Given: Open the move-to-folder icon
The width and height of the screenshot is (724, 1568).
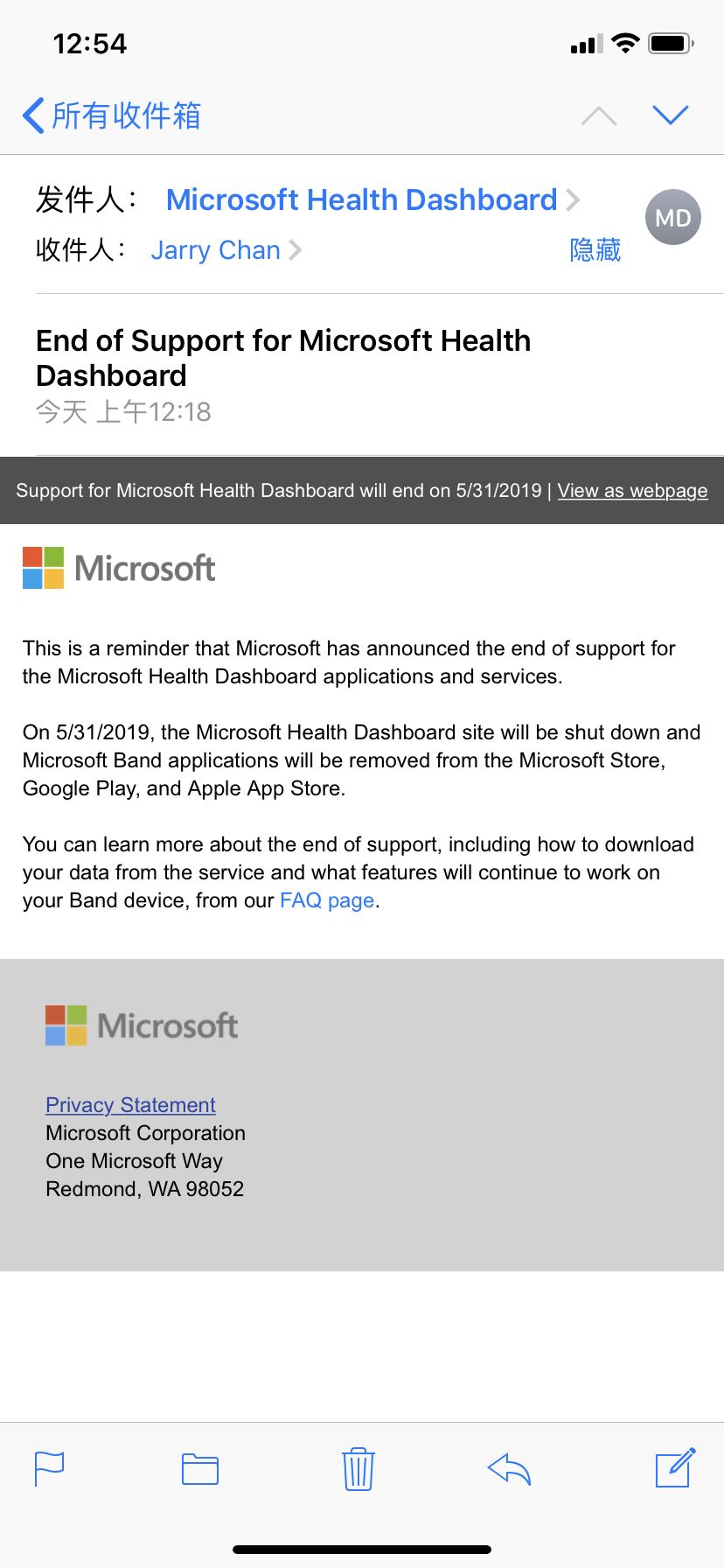Looking at the screenshot, I should tap(200, 1469).
